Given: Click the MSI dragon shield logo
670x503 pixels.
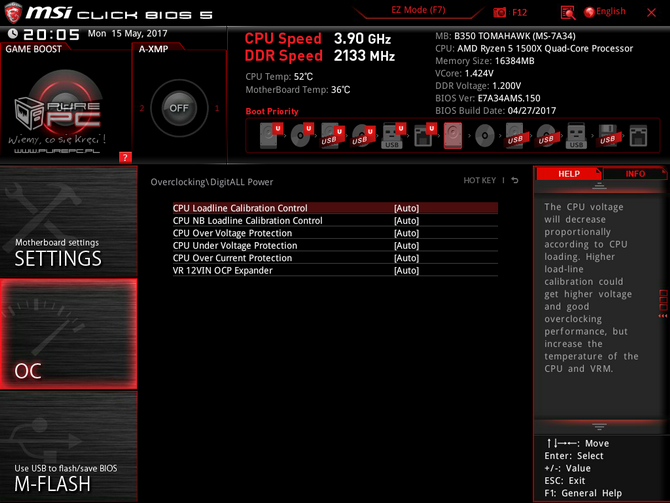Looking at the screenshot, I should [x=13, y=13].
